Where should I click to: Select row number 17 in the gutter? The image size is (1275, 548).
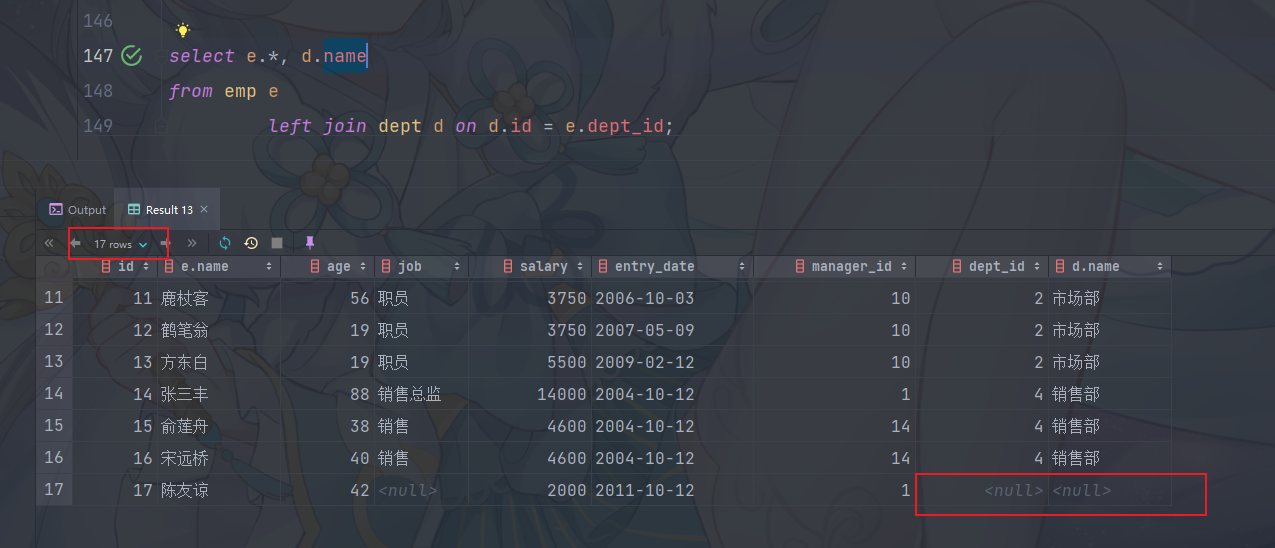(x=54, y=490)
